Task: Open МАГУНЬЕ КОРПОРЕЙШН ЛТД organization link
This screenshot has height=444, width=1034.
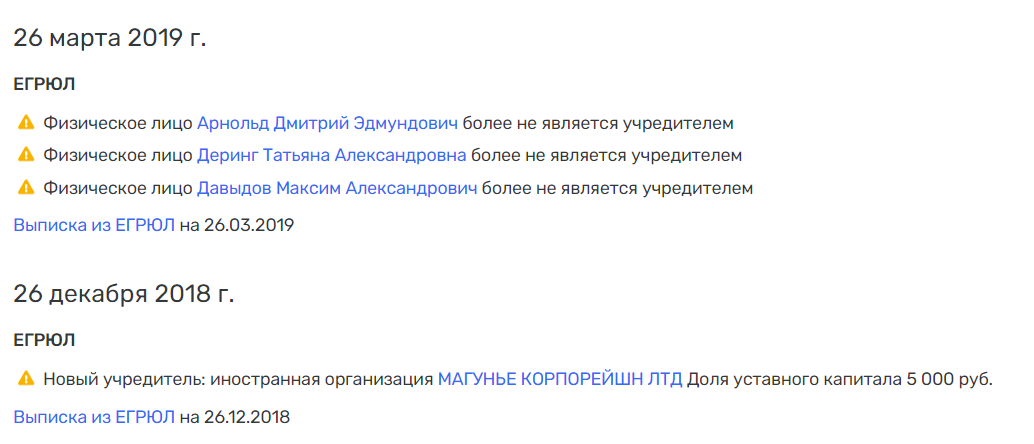Action: click(560, 380)
